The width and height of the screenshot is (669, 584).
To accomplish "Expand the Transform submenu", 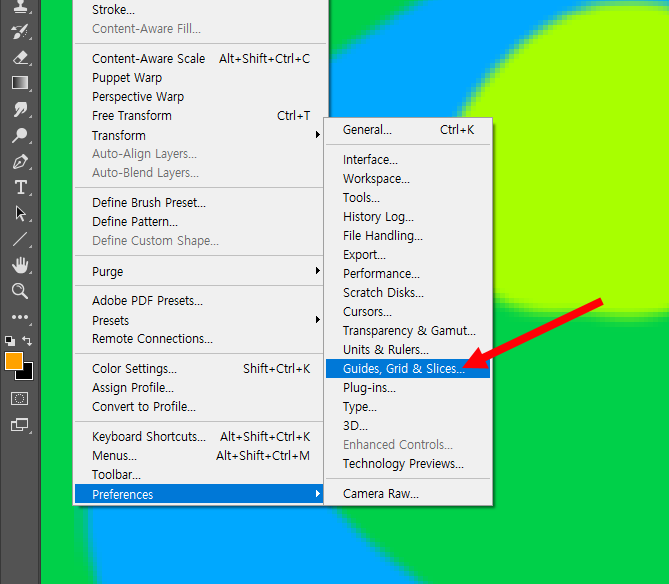I will point(198,135).
